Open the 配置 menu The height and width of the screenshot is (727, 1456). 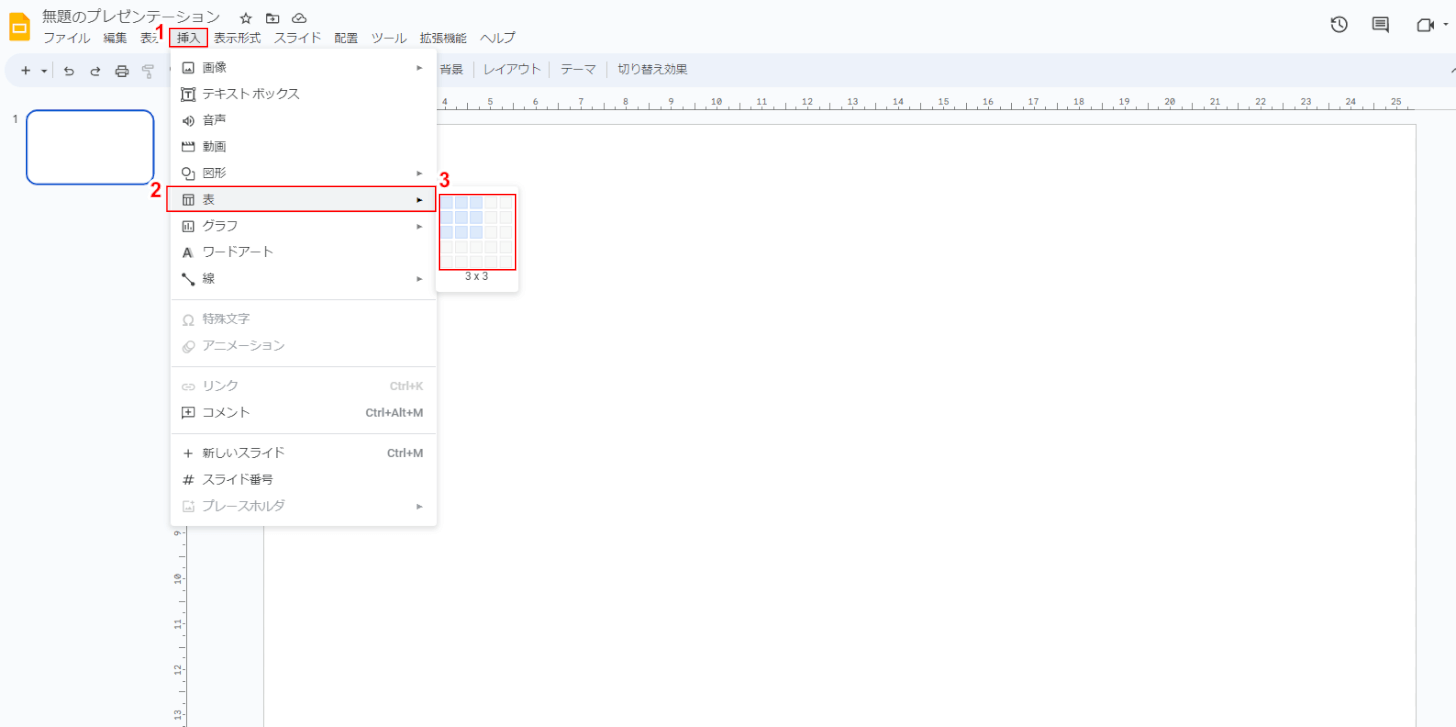346,38
